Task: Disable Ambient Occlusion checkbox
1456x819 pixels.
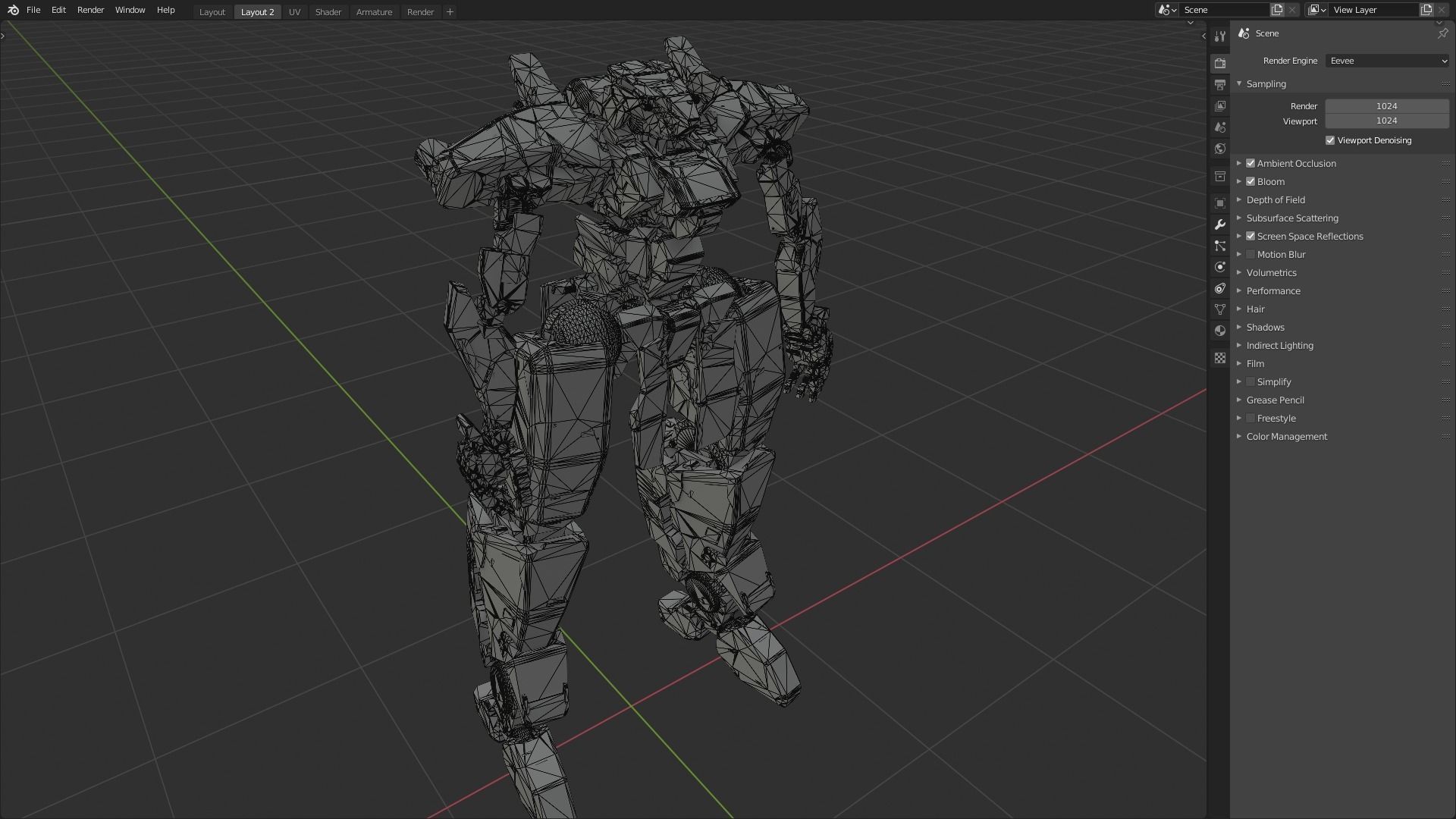Action: pyautogui.click(x=1250, y=163)
